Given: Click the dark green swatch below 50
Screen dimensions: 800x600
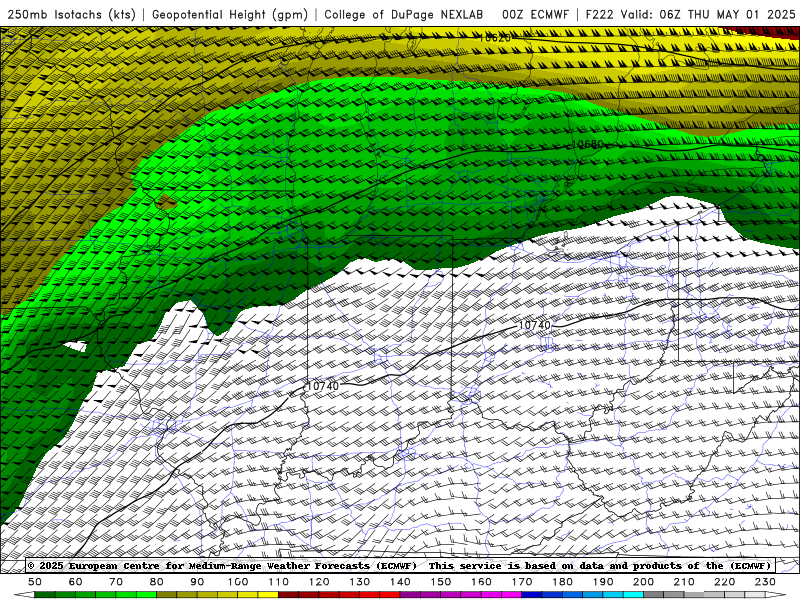Looking at the screenshot, I should [x=45, y=595].
